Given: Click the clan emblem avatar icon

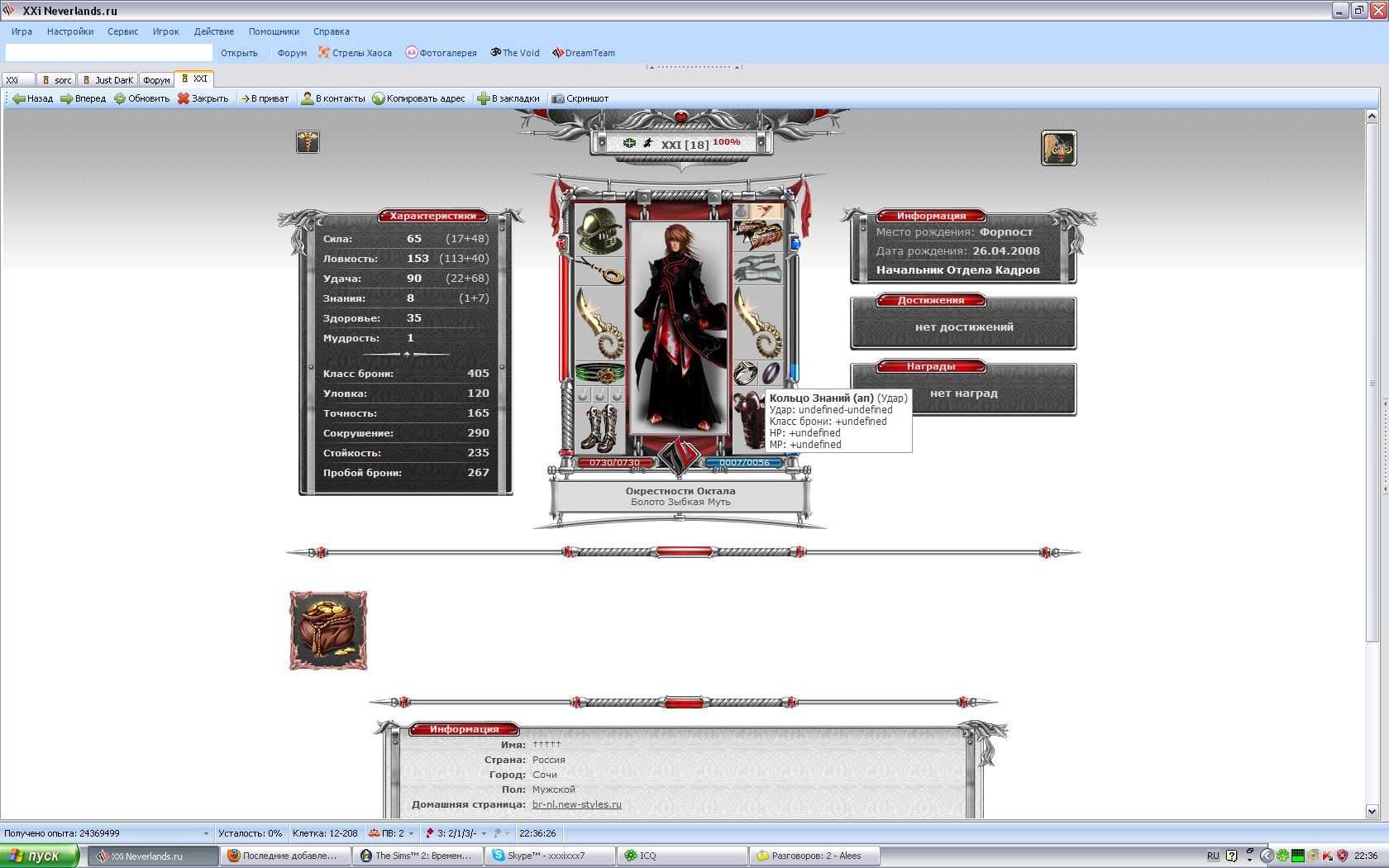Looking at the screenshot, I should [x=1058, y=149].
